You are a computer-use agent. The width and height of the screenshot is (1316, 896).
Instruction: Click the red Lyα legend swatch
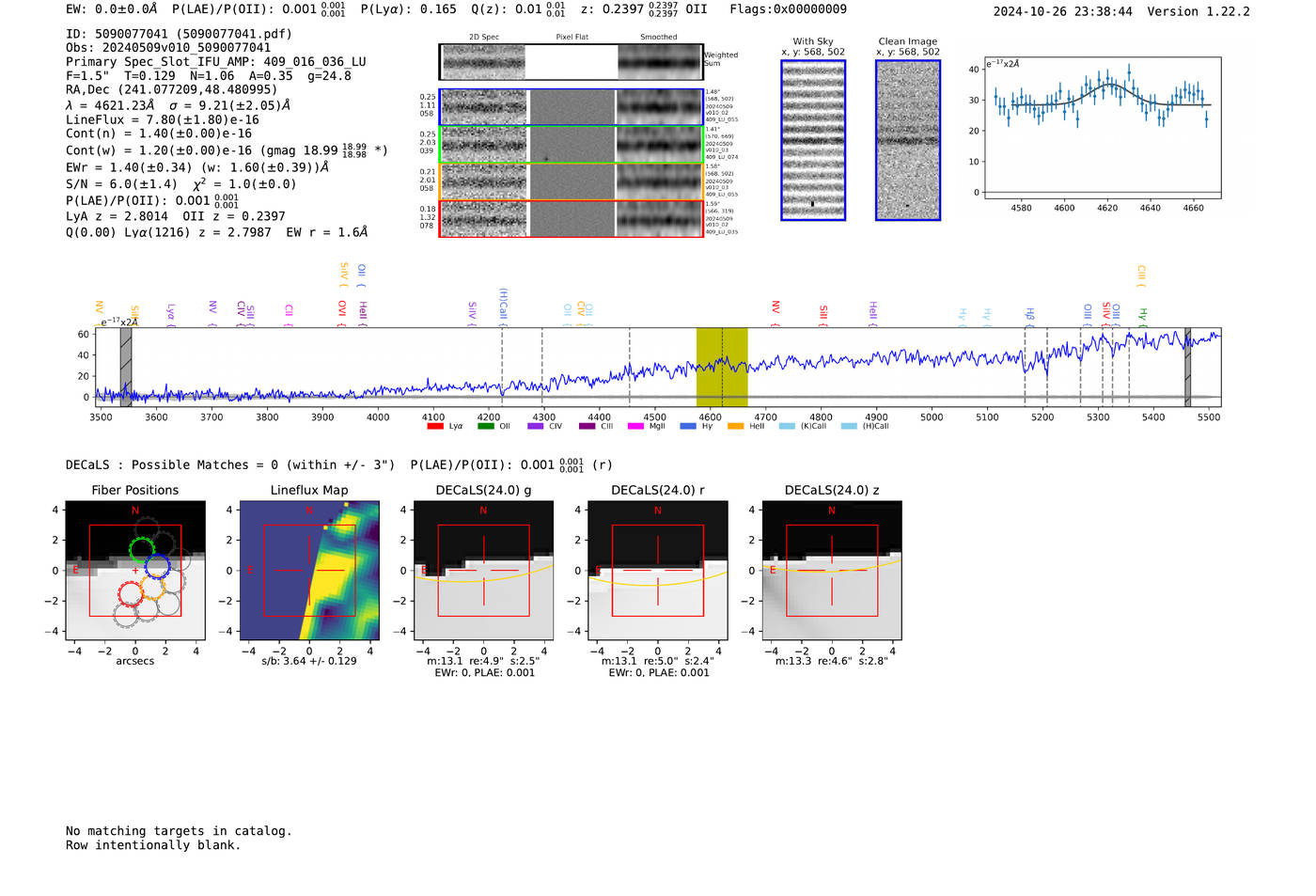click(435, 427)
